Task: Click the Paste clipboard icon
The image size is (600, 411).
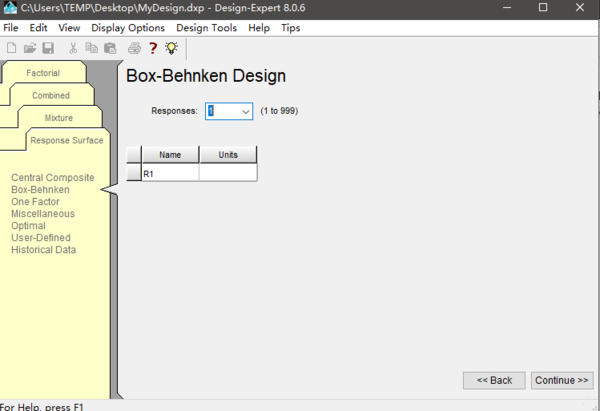Action: click(x=110, y=48)
